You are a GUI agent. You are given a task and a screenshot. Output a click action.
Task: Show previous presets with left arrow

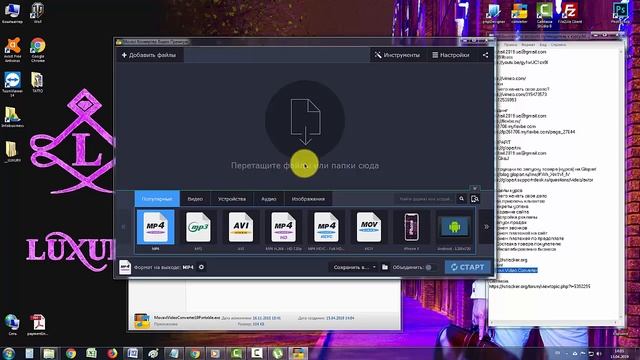(124, 227)
